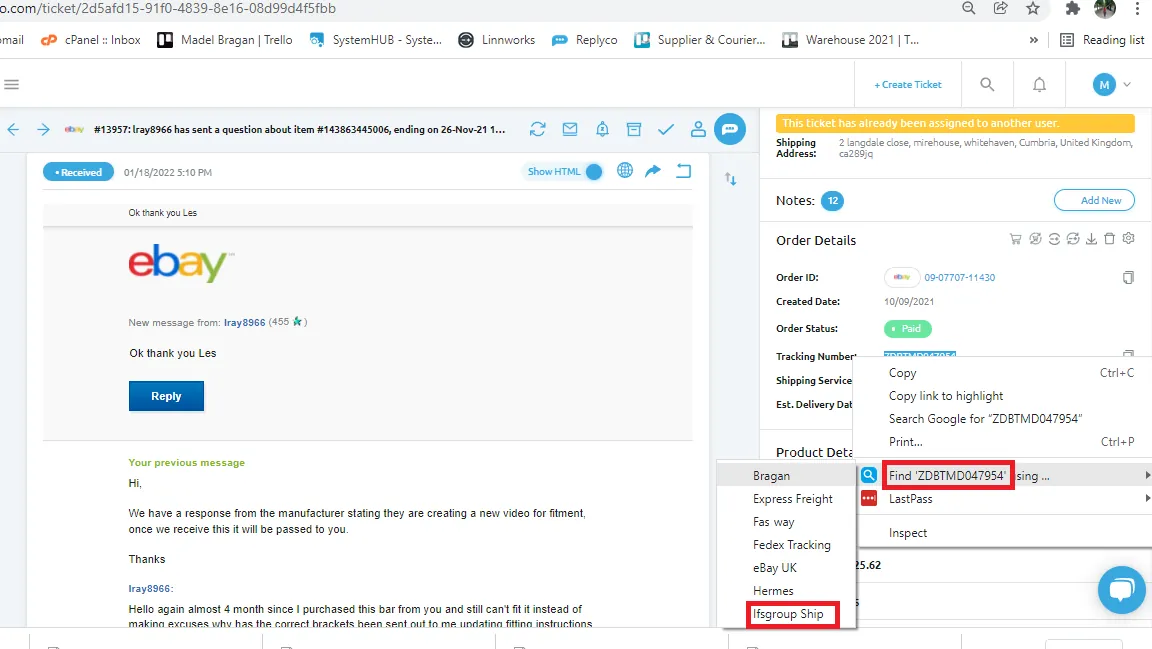
Task: Open the Replyco bookmark
Action: 585,40
